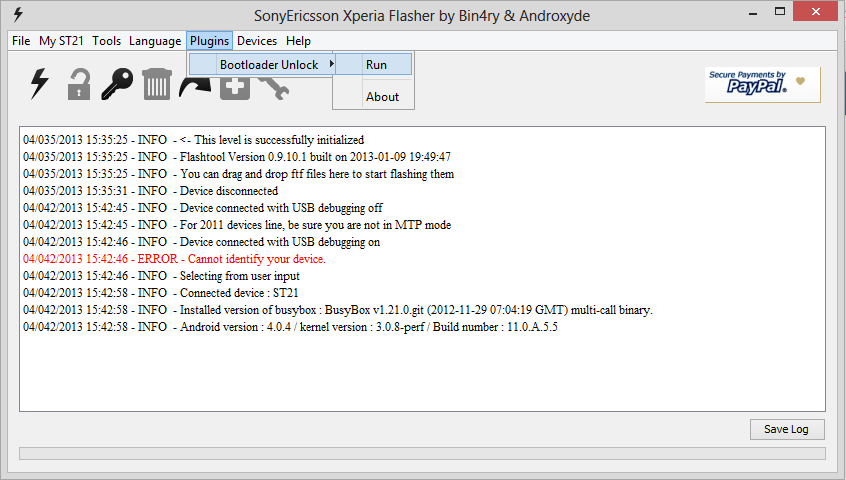Choose About in the Bootloader Unlock submenu
The image size is (846, 480).
382,97
